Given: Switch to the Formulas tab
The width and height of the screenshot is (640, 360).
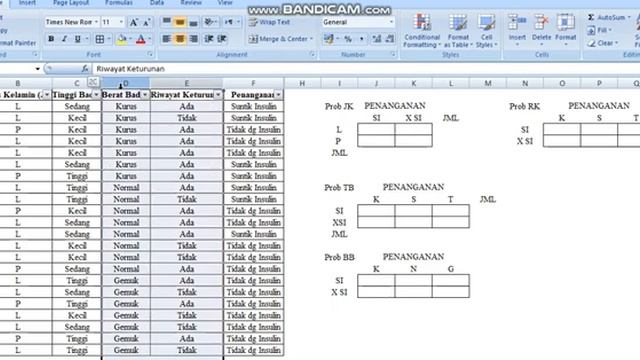Looking at the screenshot, I should pos(119,3).
